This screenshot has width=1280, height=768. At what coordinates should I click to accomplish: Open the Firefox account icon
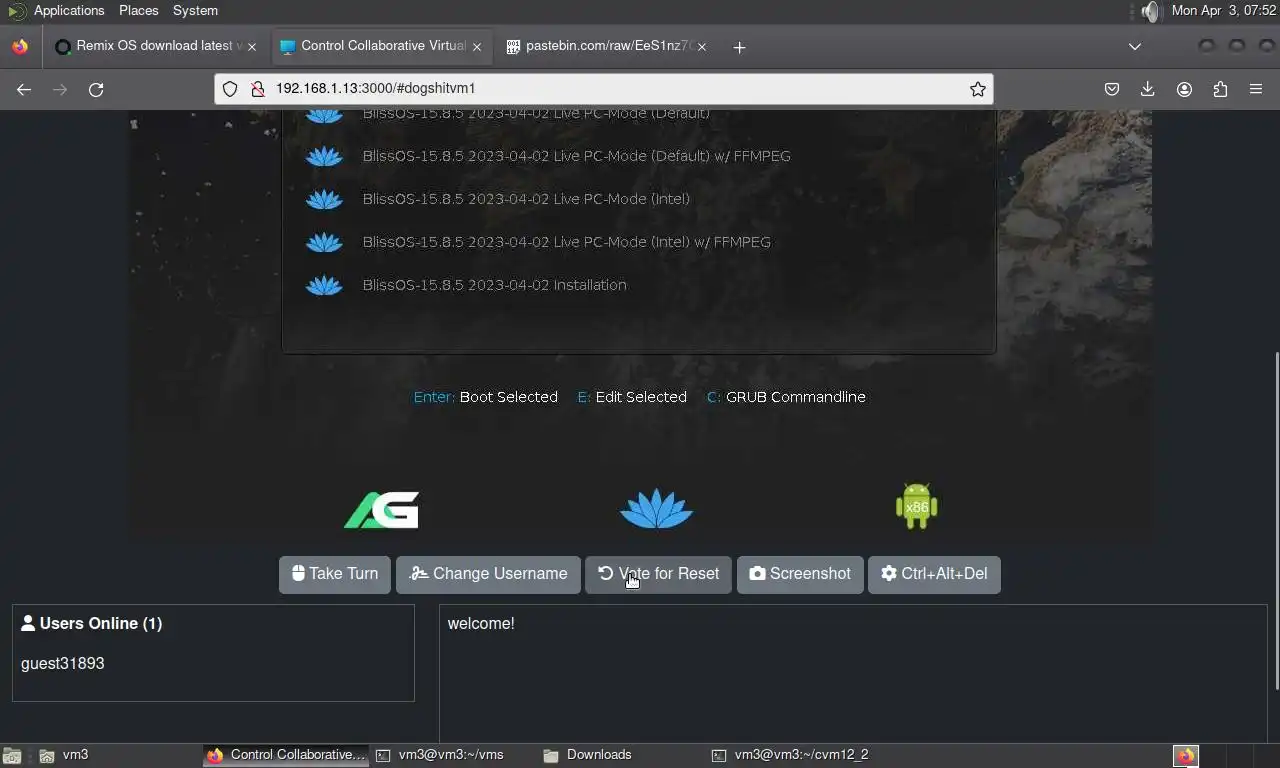(x=1184, y=89)
